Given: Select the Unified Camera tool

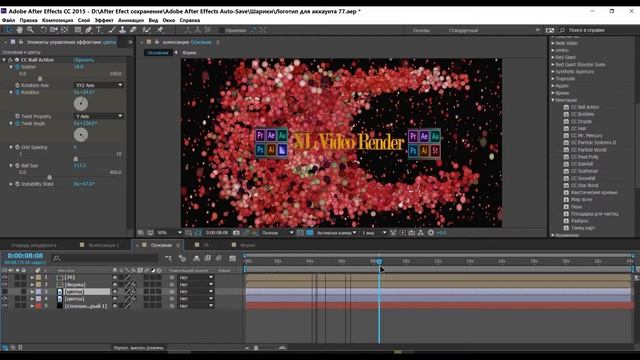Looking at the screenshot, I should 54,30.
